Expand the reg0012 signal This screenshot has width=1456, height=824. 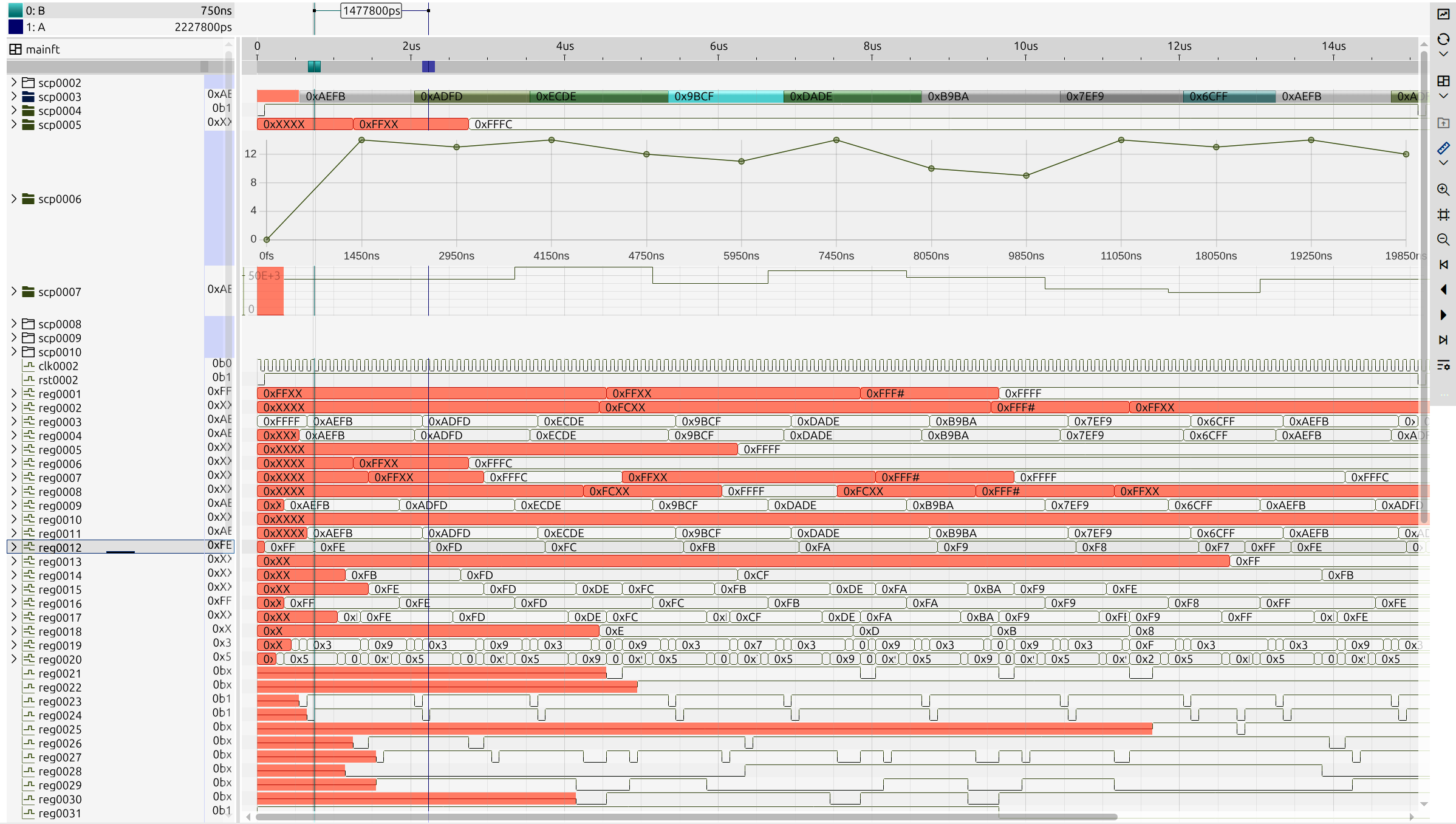tap(14, 547)
